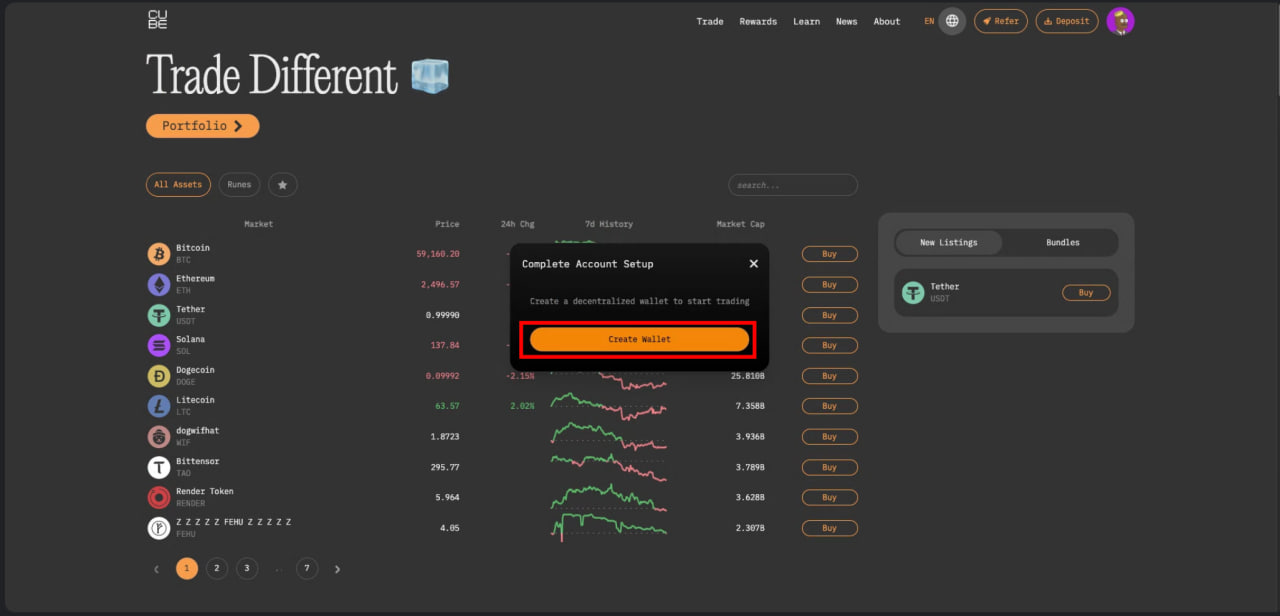Screen dimensions: 1280x616
Task: Click the Litecoin 2.02% change value
Action: click(522, 406)
